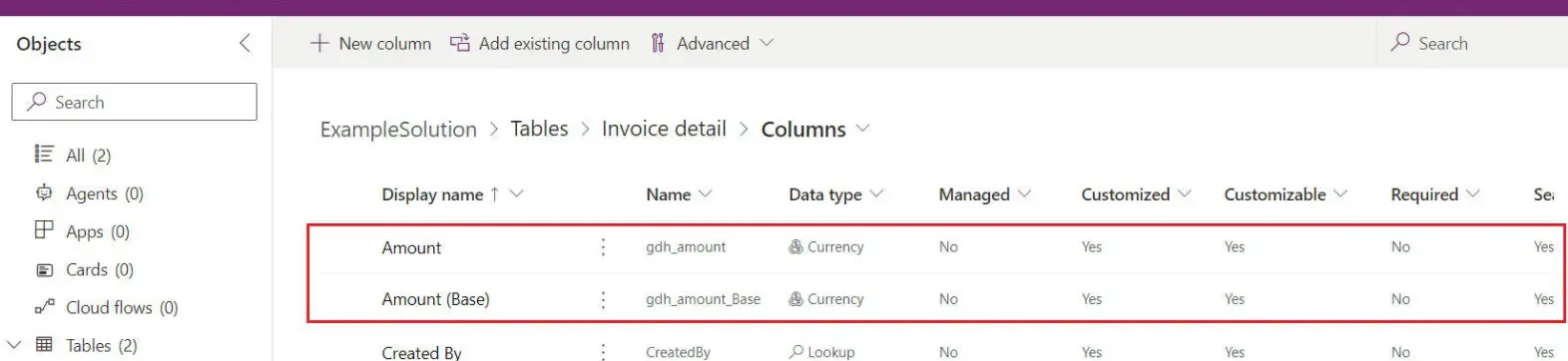This screenshot has height=361, width=1568.
Task: Open the Display name column header menu
Action: coord(516,193)
